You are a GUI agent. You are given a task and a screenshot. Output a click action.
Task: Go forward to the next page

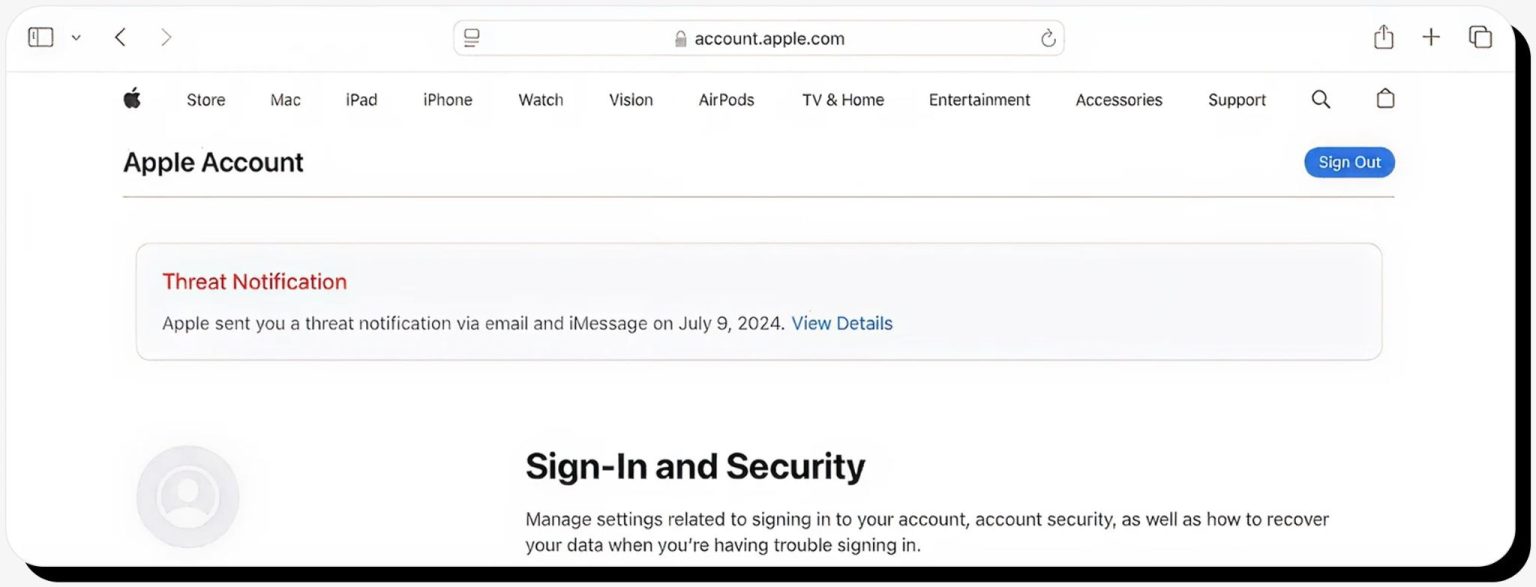(167, 36)
